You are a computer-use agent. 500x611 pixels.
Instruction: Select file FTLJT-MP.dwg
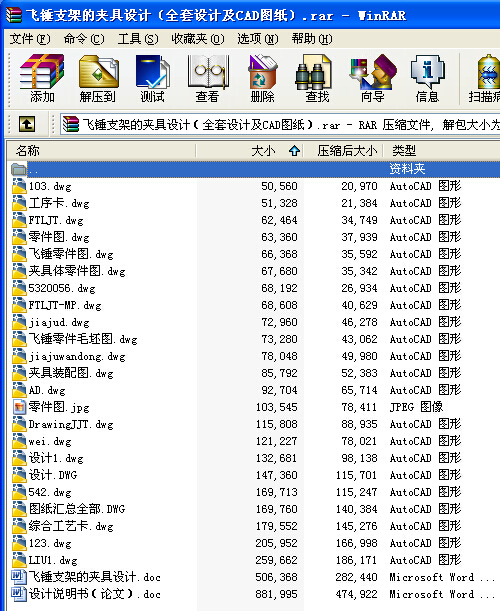click(65, 305)
